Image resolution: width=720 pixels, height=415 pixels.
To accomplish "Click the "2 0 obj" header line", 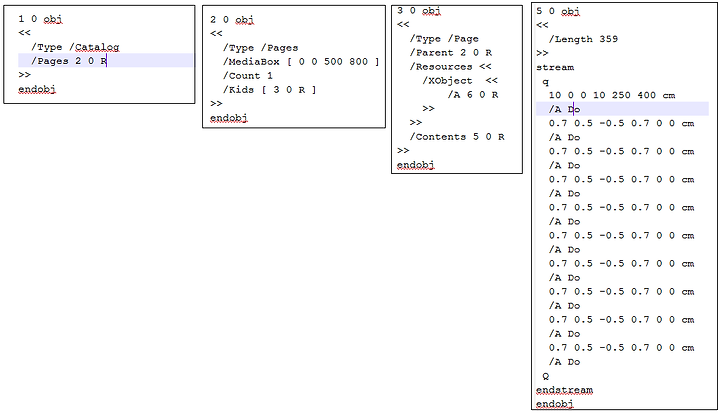I will pos(232,20).
